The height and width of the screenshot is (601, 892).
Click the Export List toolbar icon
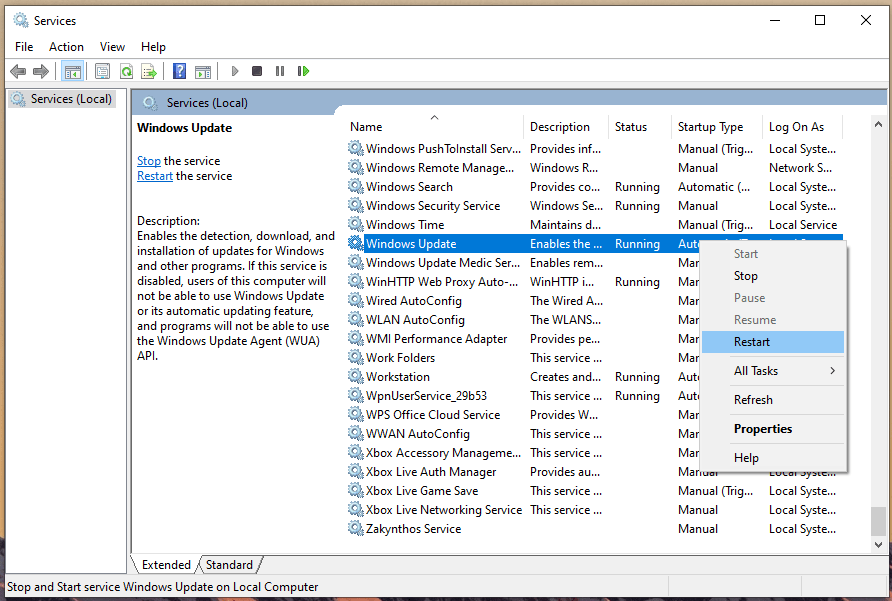click(149, 71)
